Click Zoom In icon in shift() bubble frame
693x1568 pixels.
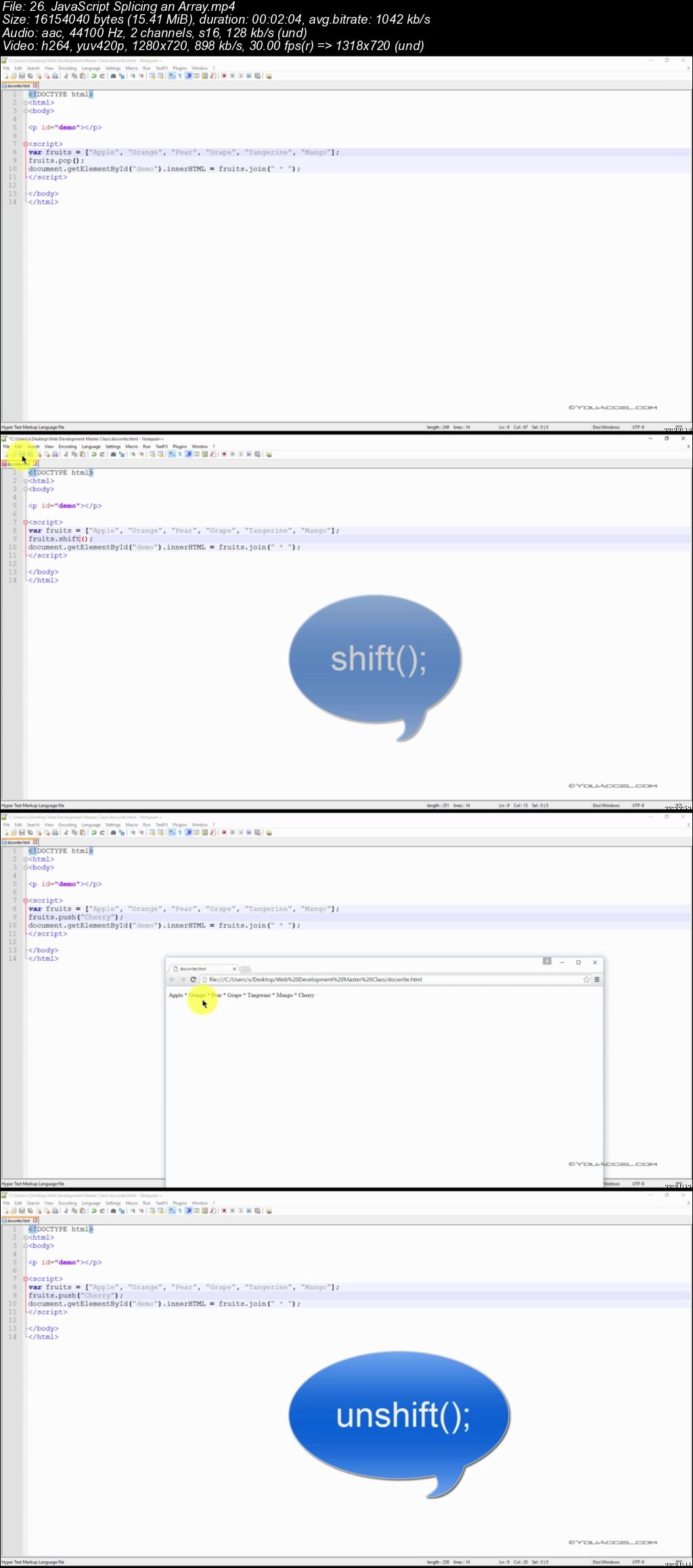[x=133, y=454]
